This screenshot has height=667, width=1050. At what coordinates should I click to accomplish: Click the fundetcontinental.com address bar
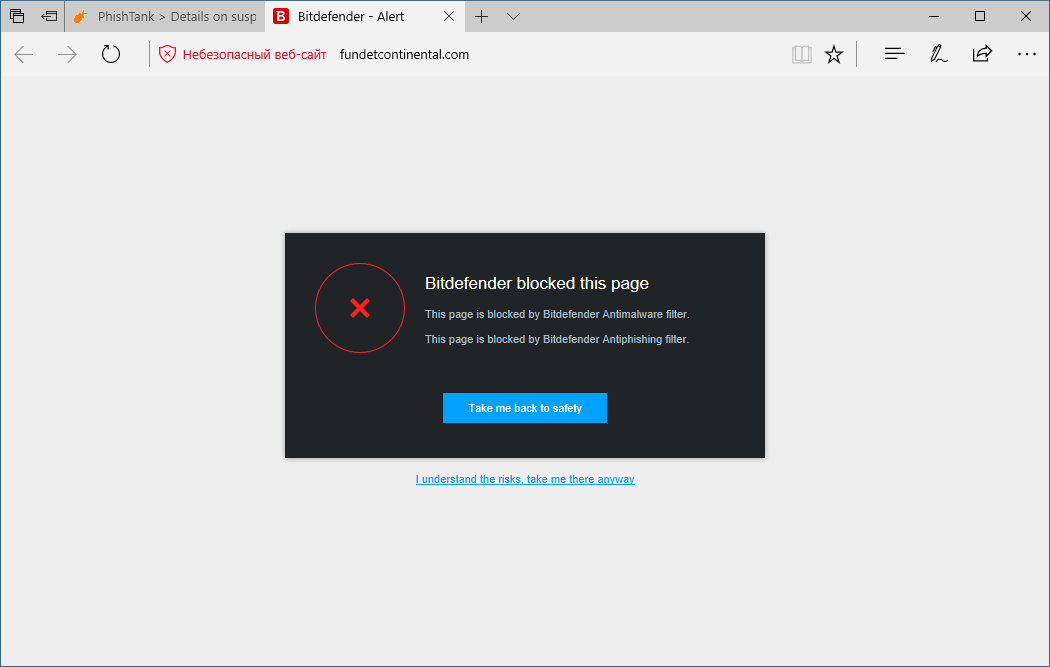404,54
